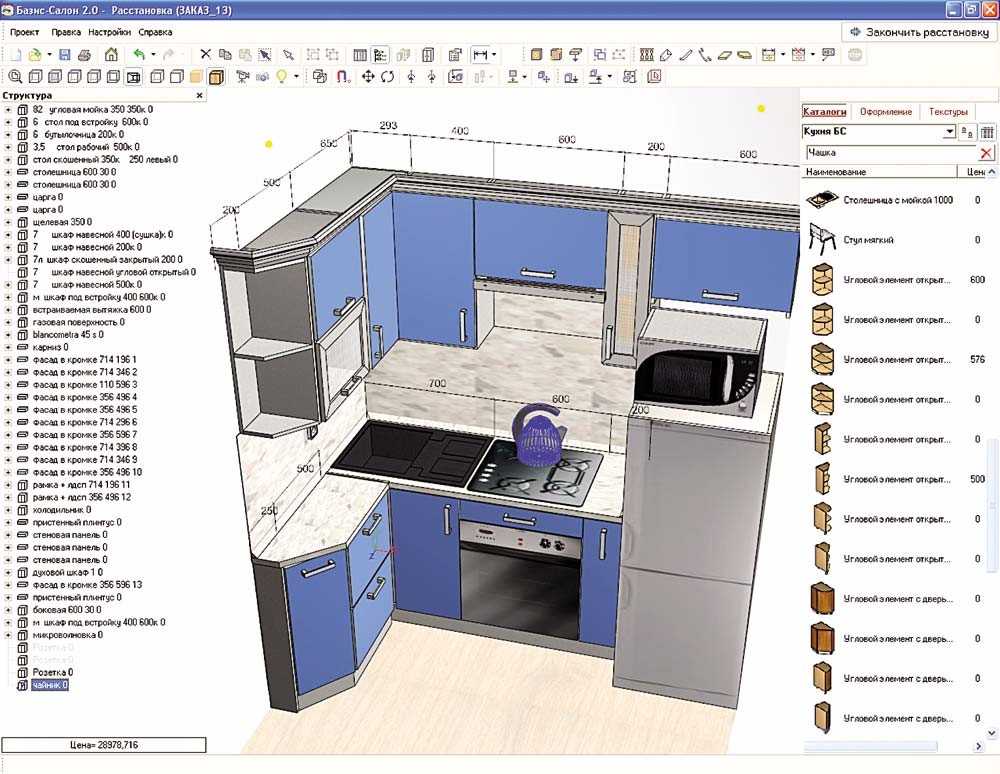Viewport: 1000px width, 774px height.
Task: Open the Справка menu
Action: point(155,32)
